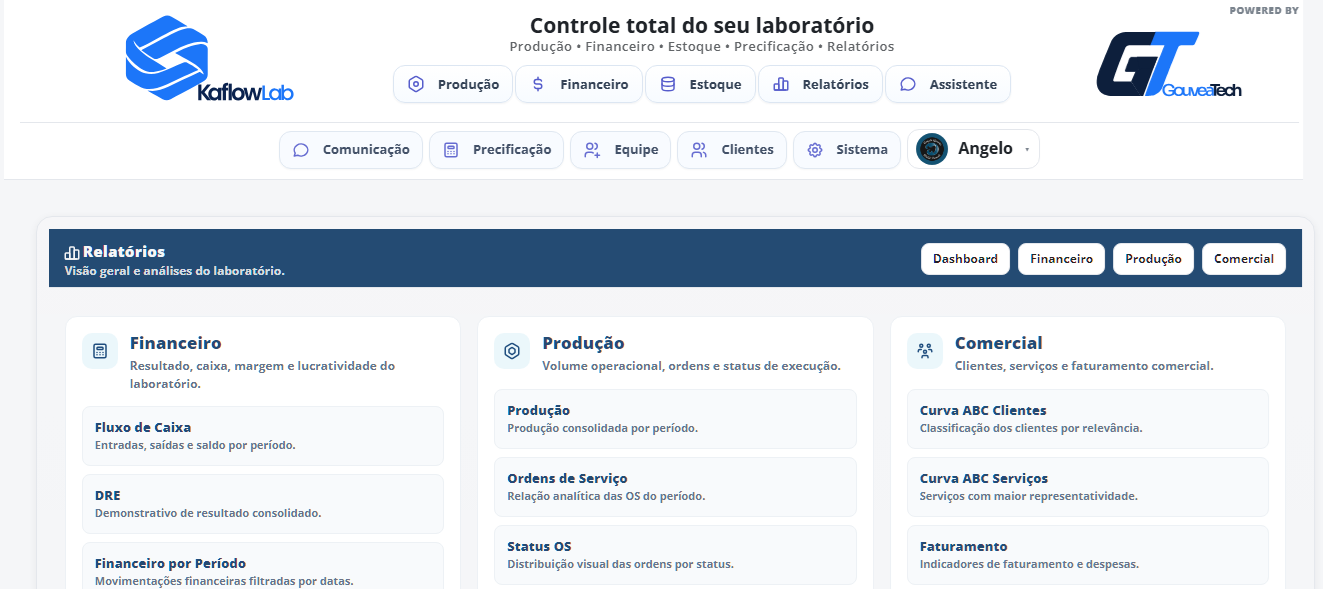Open the Assistente navigation item
The width and height of the screenshot is (1323, 589).
(x=948, y=85)
